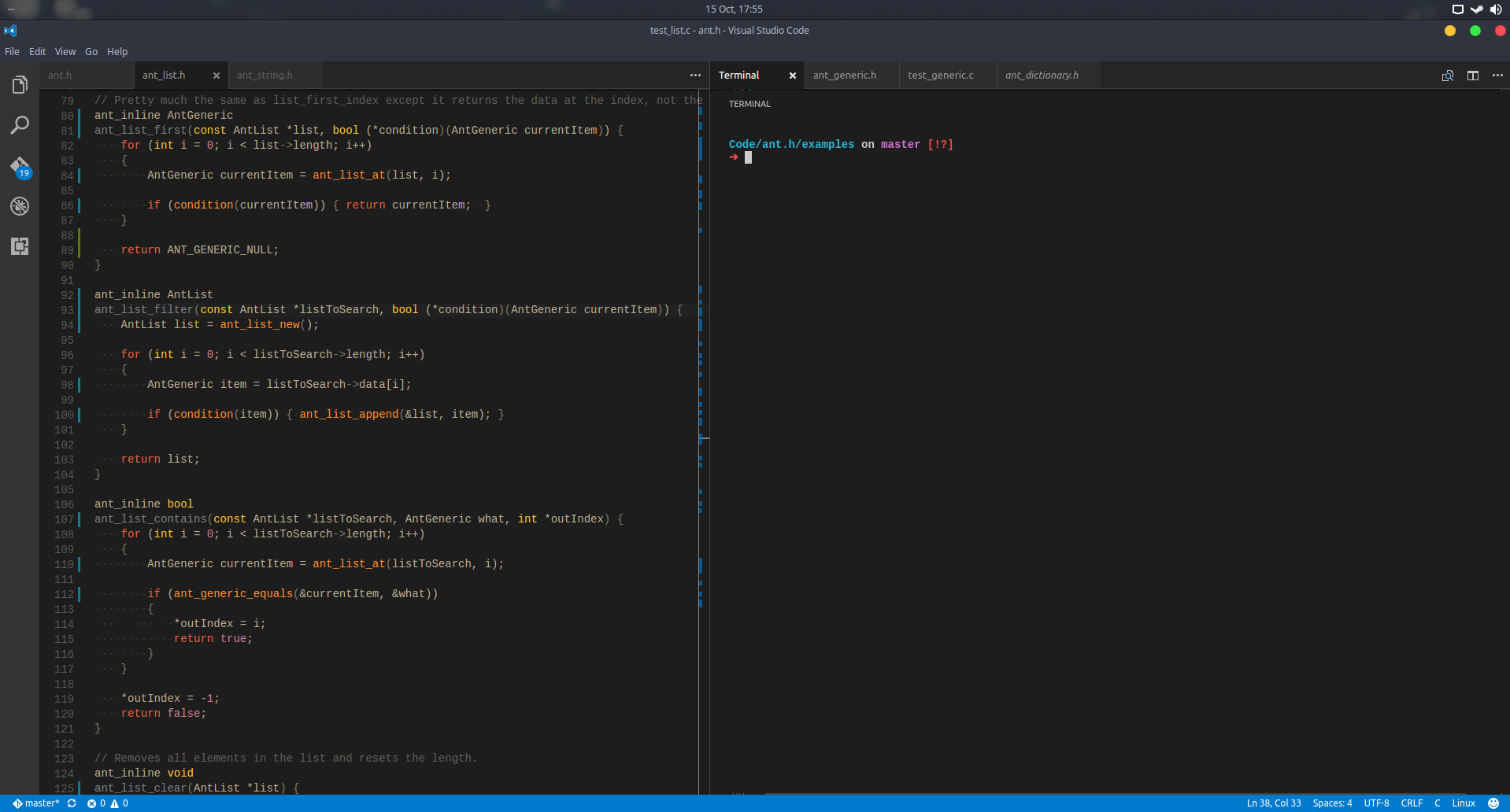Close the ant_list.h editor tab
This screenshot has width=1510, height=812.
(217, 76)
